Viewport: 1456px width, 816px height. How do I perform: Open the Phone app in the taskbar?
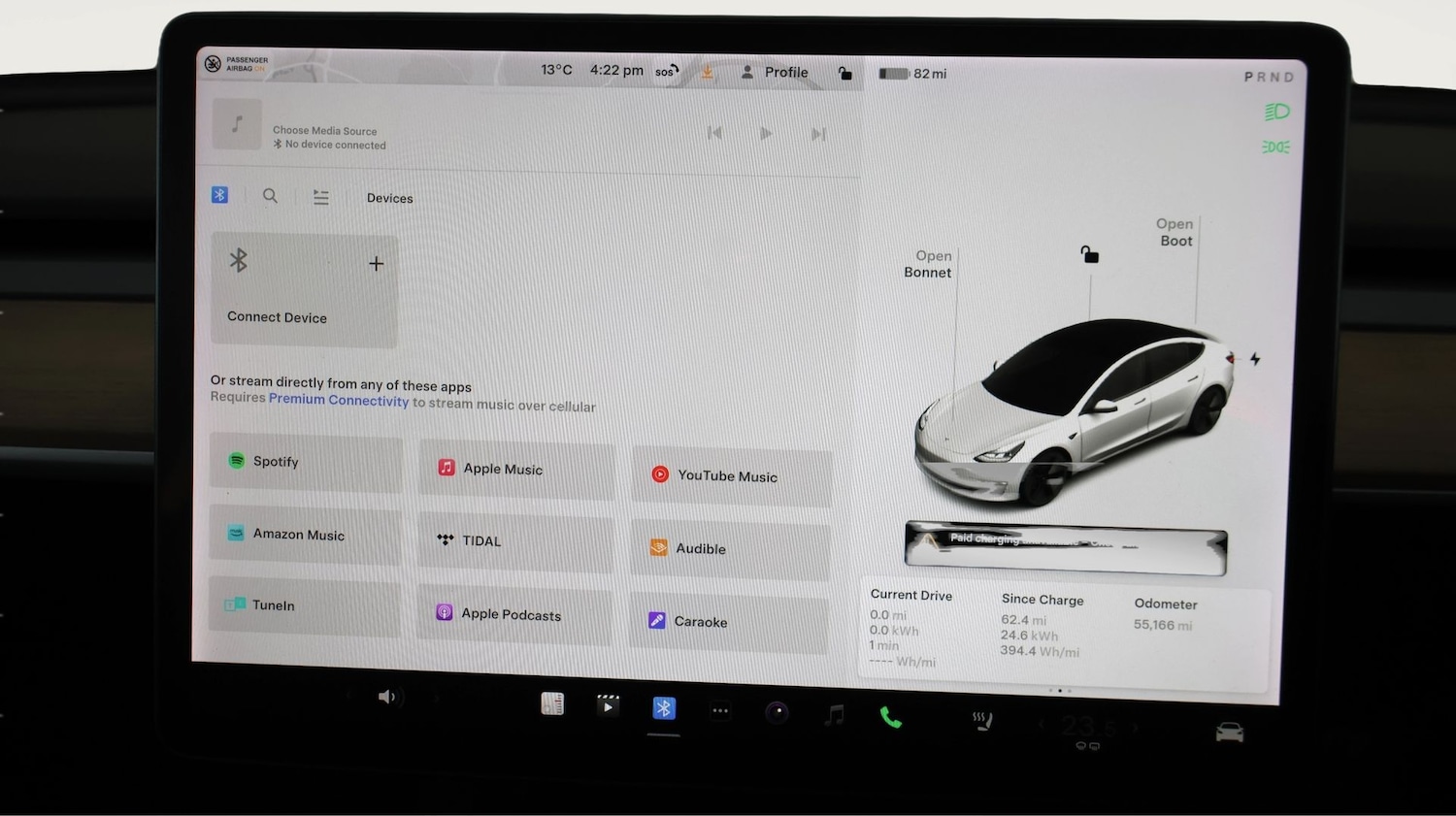click(x=890, y=718)
